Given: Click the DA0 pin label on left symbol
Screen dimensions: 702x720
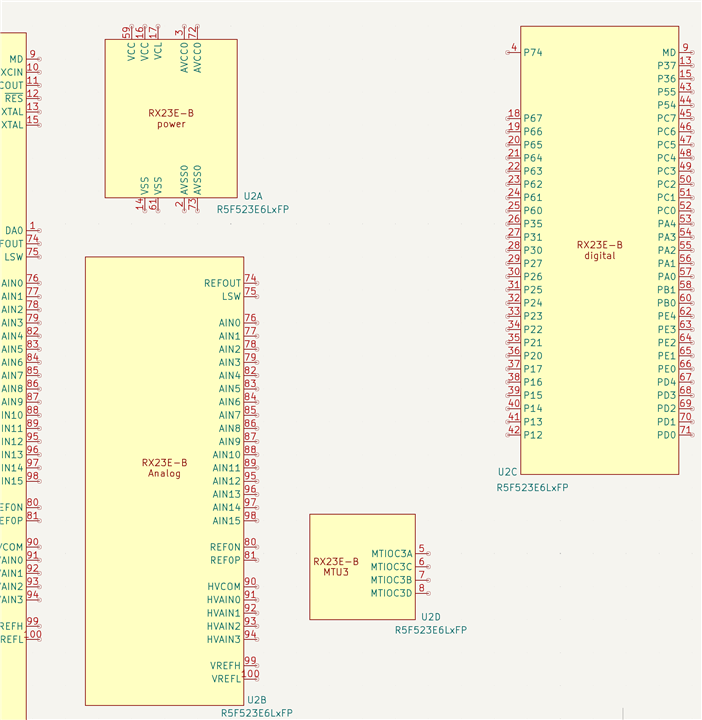Looking at the screenshot, I should pyautogui.click(x=14, y=231).
